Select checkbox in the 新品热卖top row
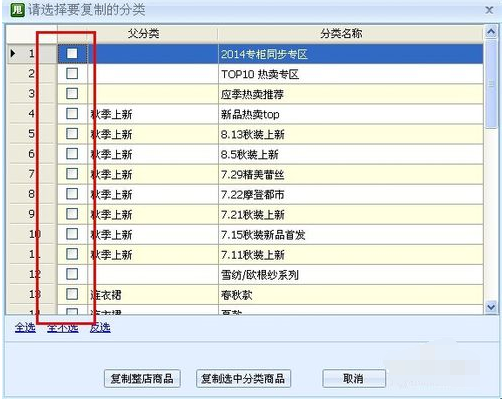504x400 pixels. pyautogui.click(x=72, y=114)
